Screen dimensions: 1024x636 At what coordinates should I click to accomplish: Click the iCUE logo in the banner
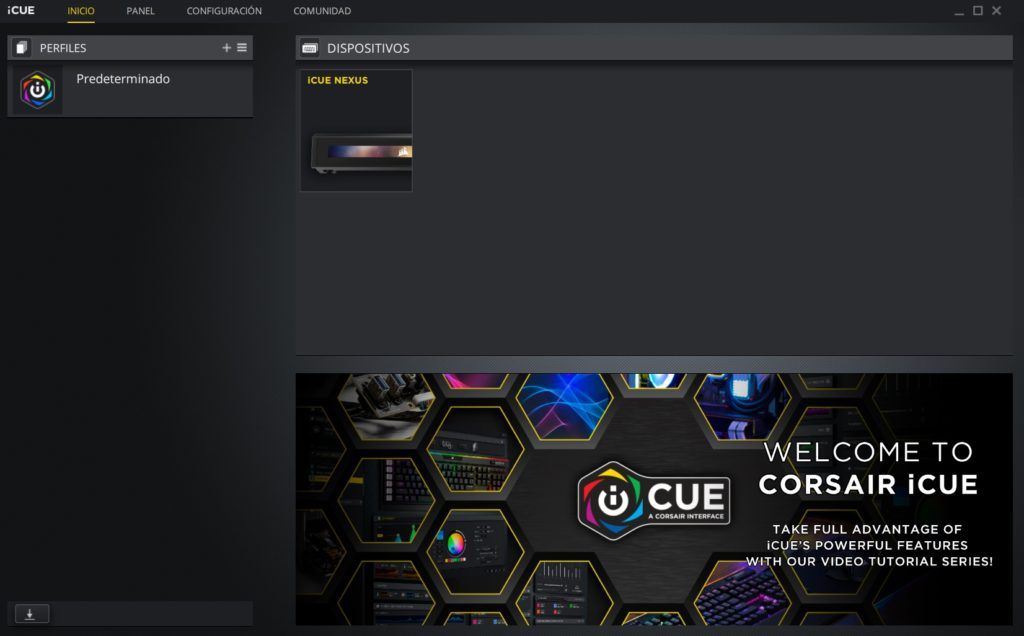click(x=654, y=500)
